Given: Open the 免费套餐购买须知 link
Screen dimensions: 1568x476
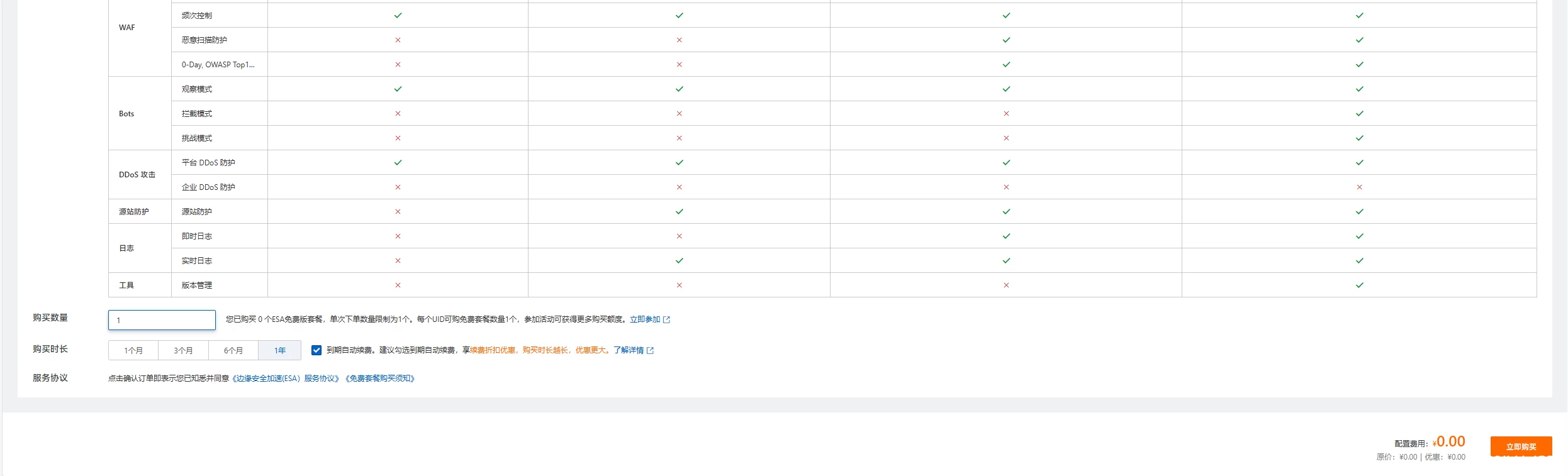Looking at the screenshot, I should tap(380, 379).
